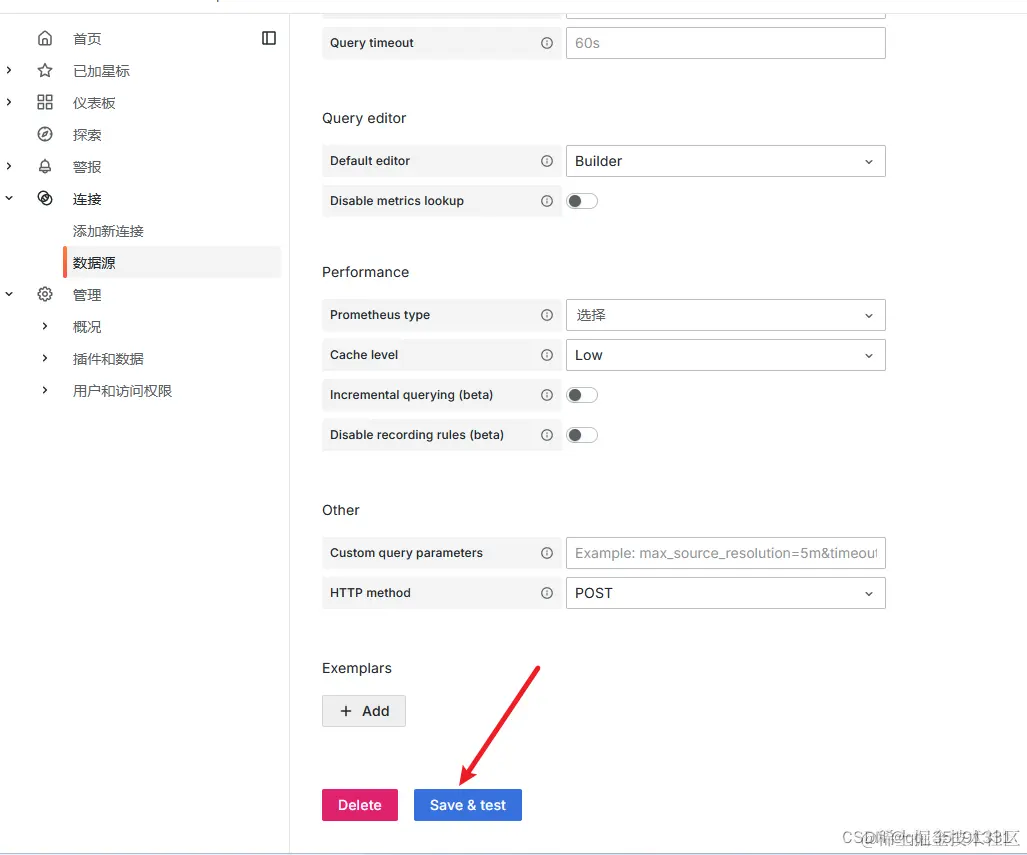Expand the 仪表板 section chevron

tap(9, 102)
